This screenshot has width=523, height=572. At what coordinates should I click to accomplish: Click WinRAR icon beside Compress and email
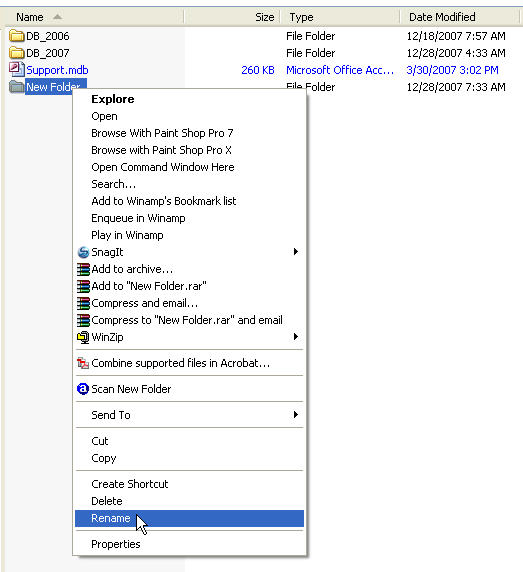(x=83, y=303)
